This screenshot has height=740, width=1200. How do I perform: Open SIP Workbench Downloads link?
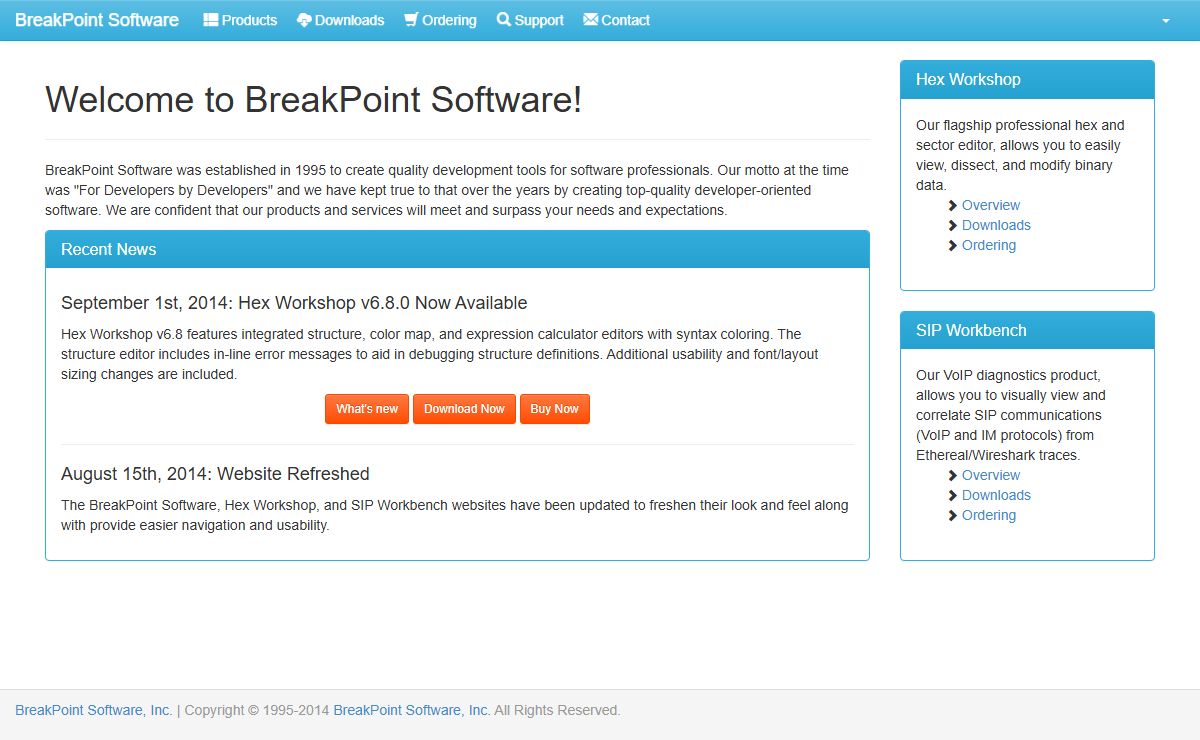(x=996, y=495)
